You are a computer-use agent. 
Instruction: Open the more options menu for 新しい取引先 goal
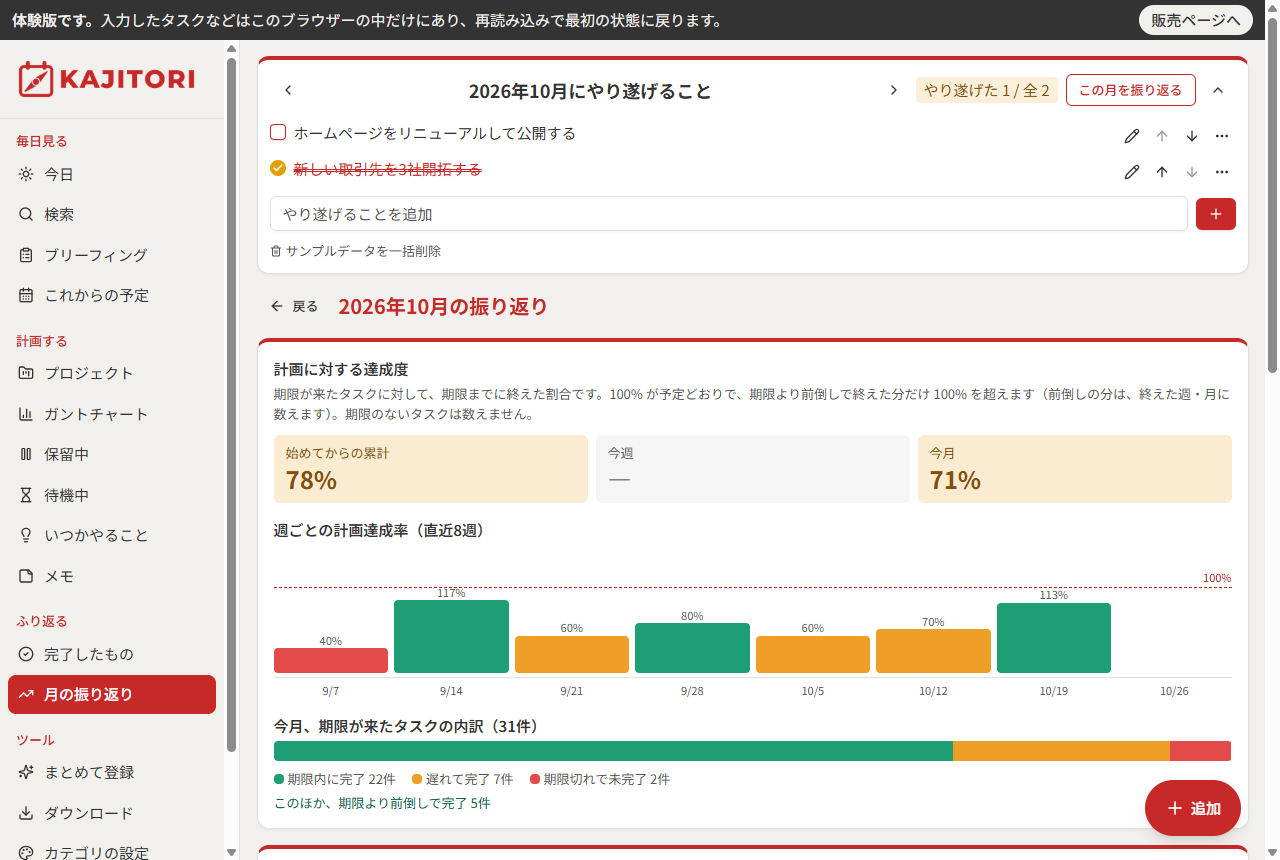pos(1222,172)
